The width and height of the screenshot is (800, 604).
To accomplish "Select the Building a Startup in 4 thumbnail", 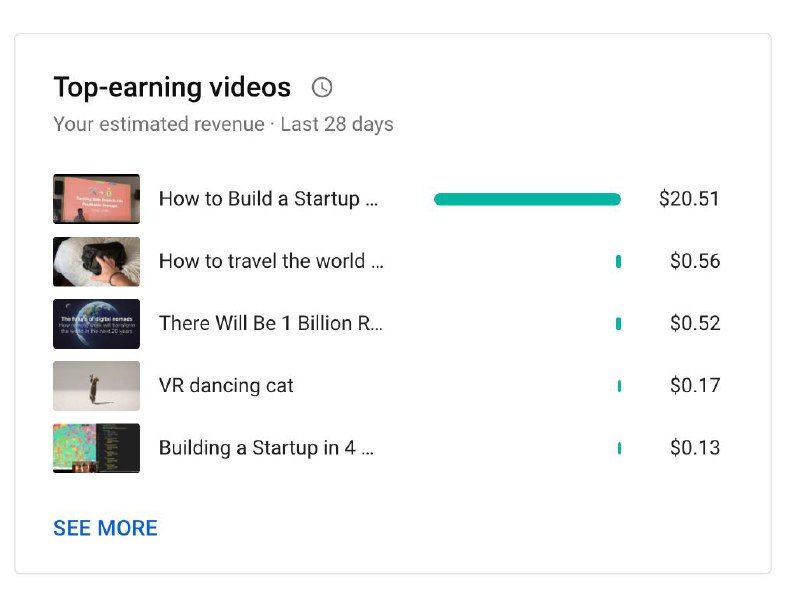I will coord(96,448).
